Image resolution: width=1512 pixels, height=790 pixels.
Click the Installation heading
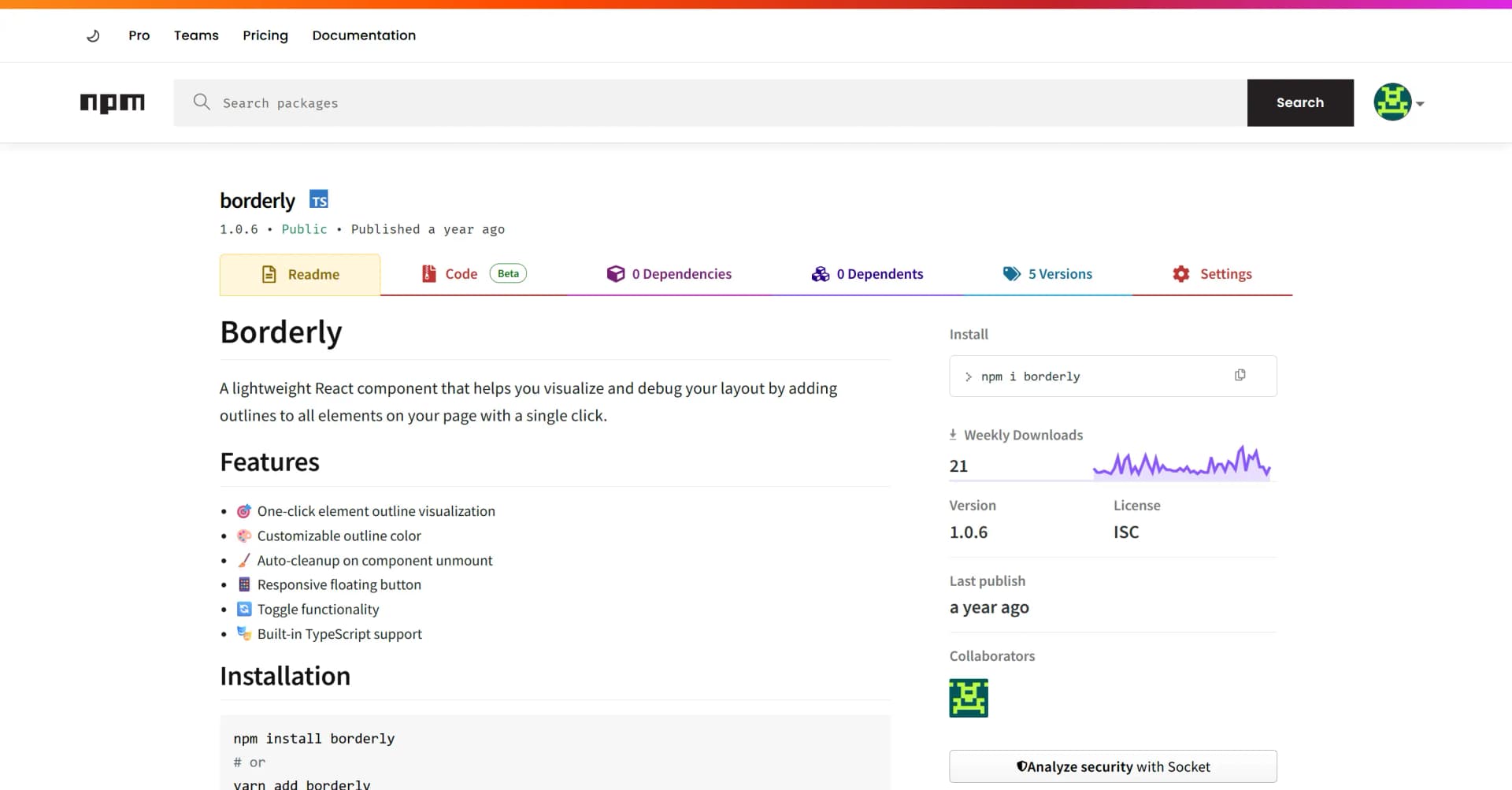(x=285, y=676)
